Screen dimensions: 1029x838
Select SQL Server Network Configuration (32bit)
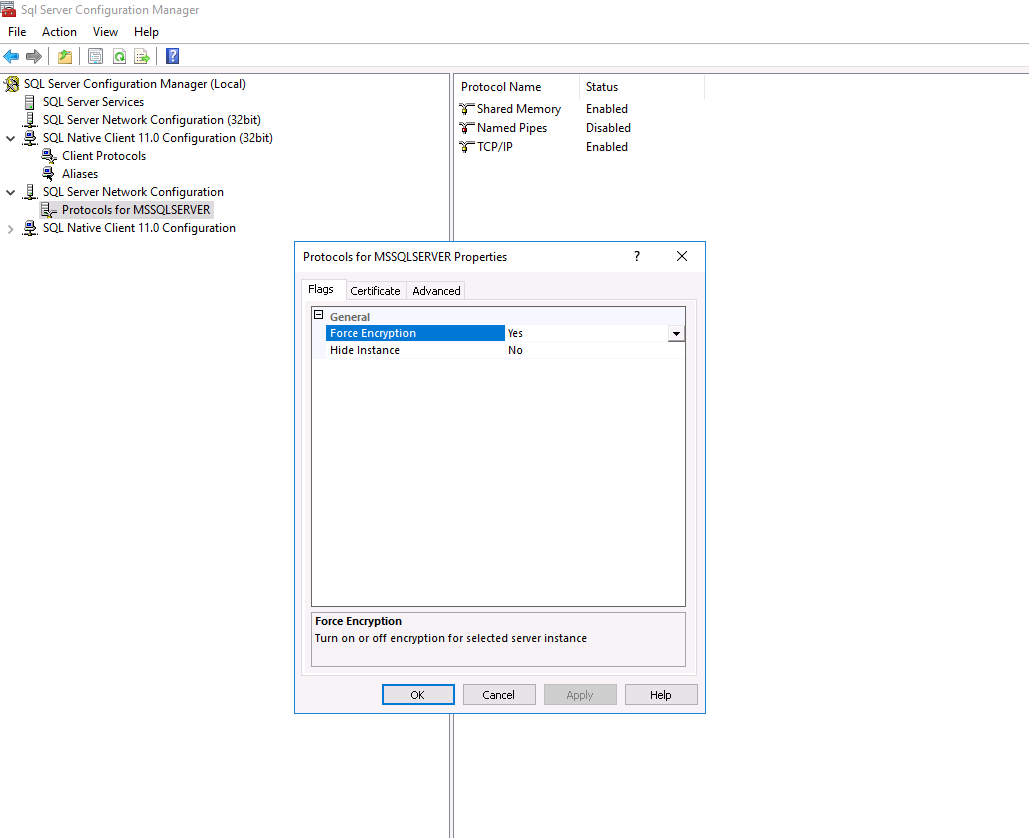tap(152, 120)
